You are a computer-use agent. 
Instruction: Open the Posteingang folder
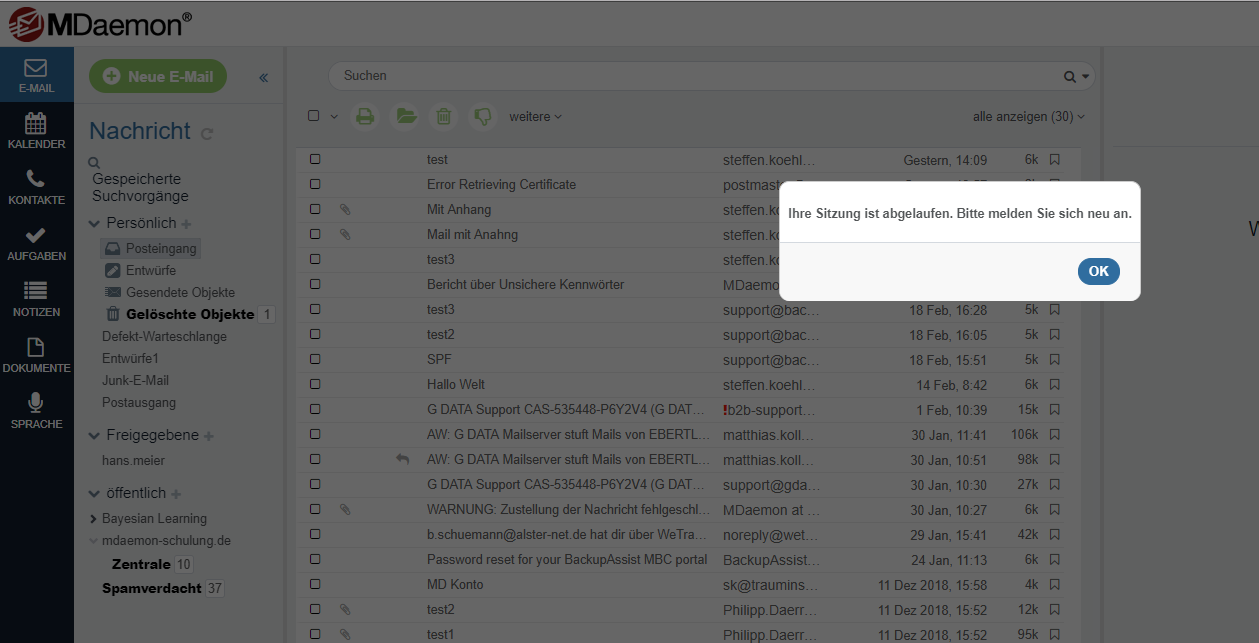[161, 248]
